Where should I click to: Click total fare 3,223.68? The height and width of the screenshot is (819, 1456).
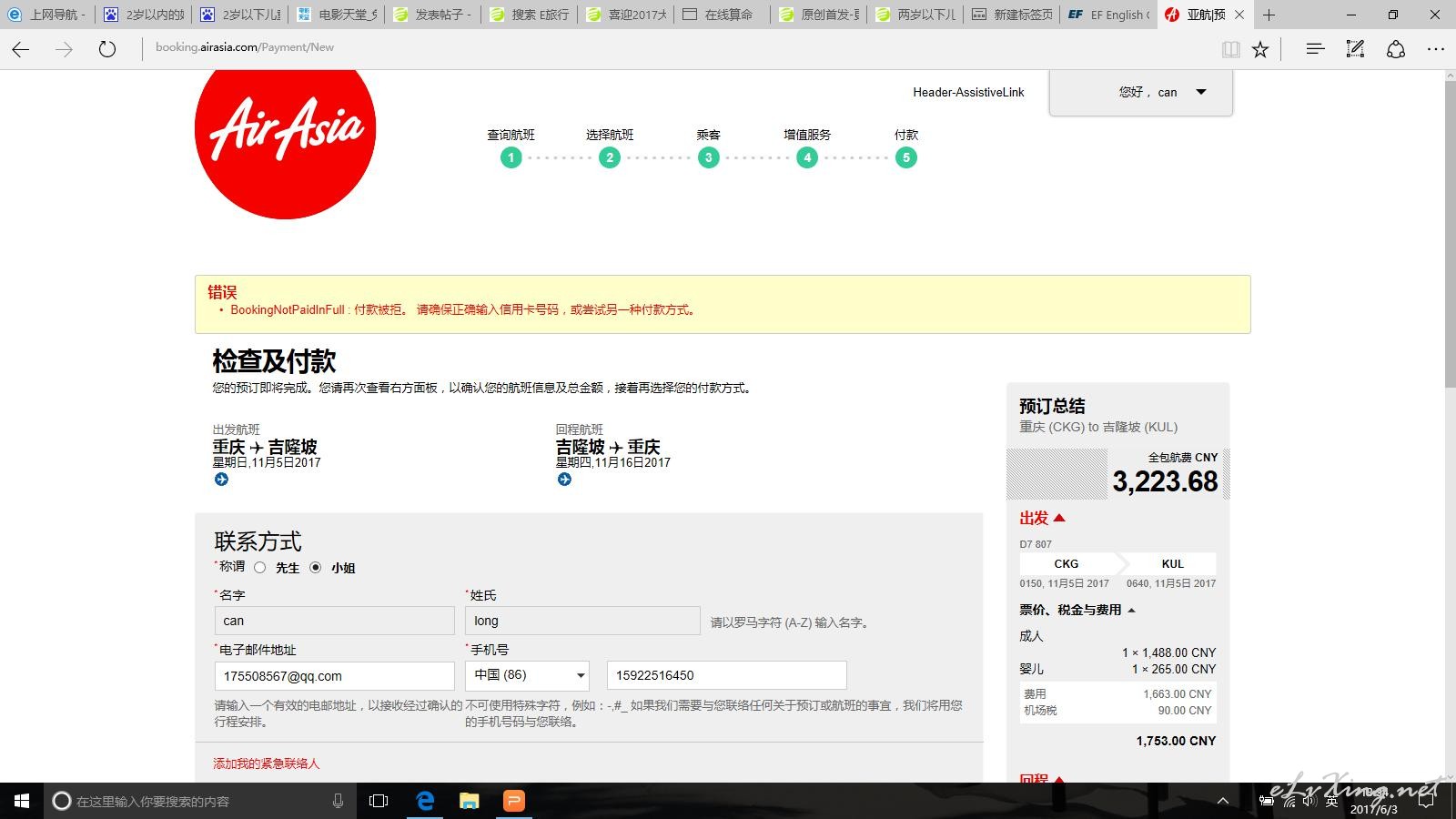point(1165,481)
